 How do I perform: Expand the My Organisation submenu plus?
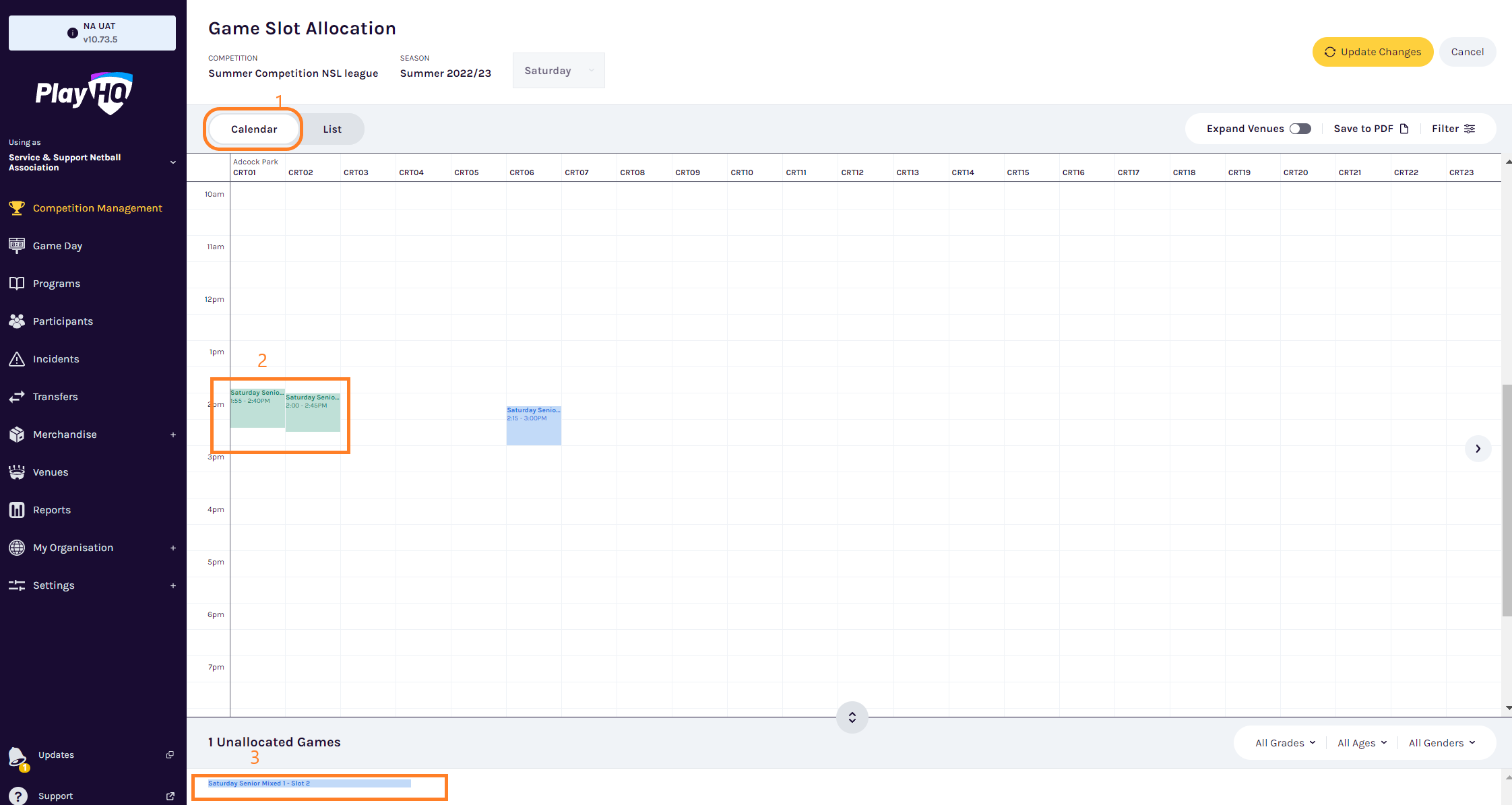[x=173, y=548]
